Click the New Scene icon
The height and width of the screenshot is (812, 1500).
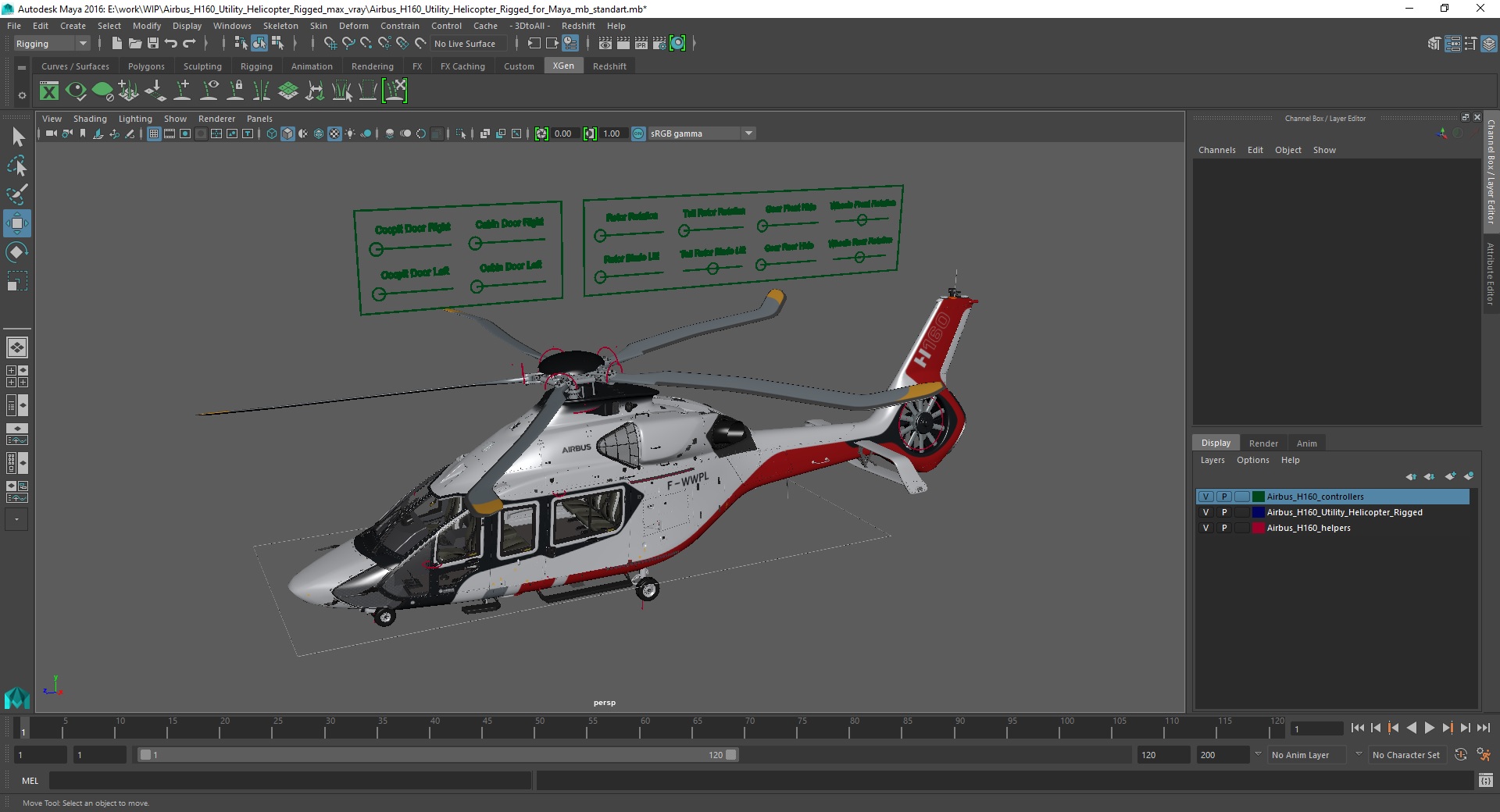pyautogui.click(x=116, y=44)
